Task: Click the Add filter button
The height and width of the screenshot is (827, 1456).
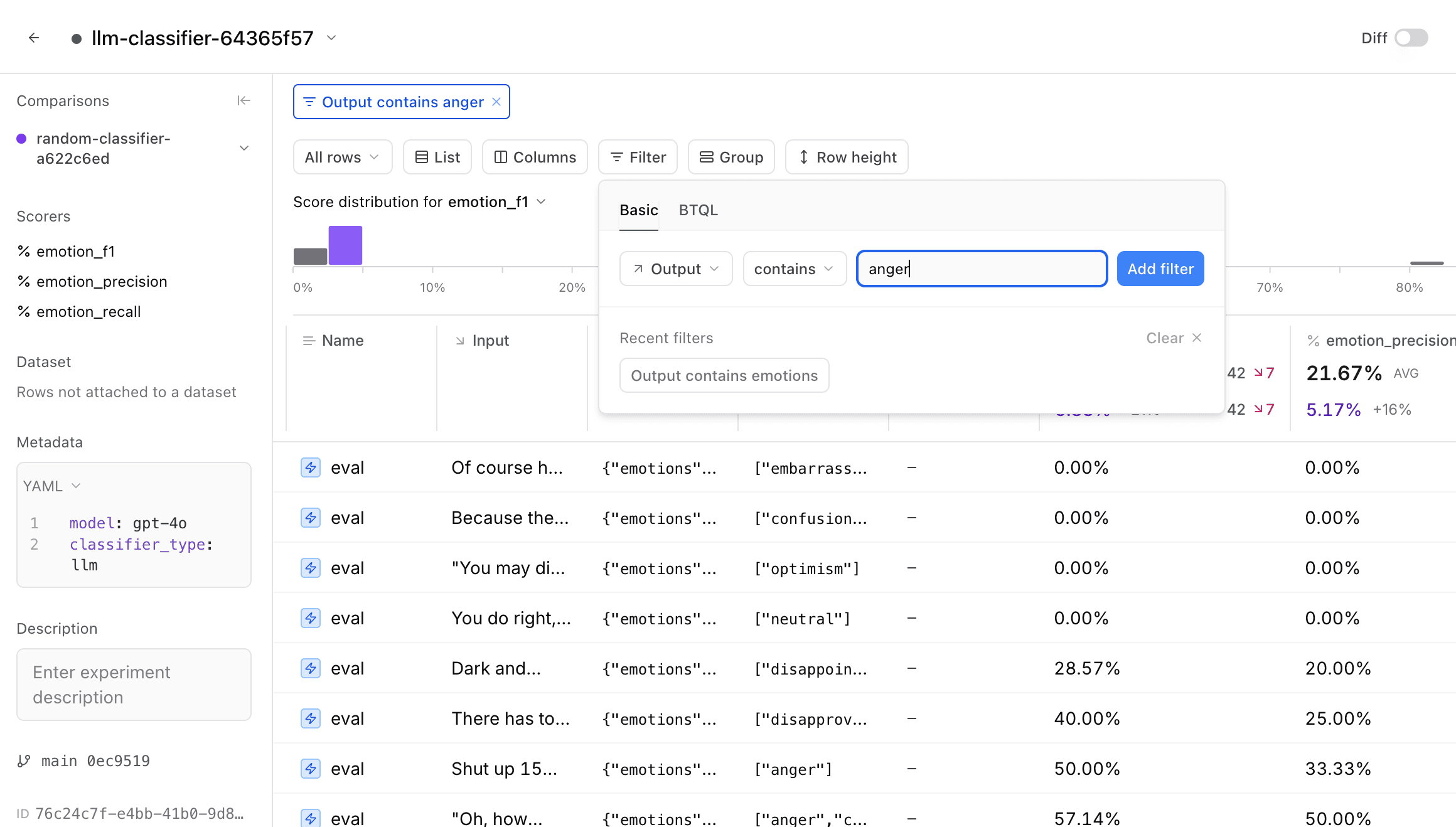Action: [x=1160, y=269]
